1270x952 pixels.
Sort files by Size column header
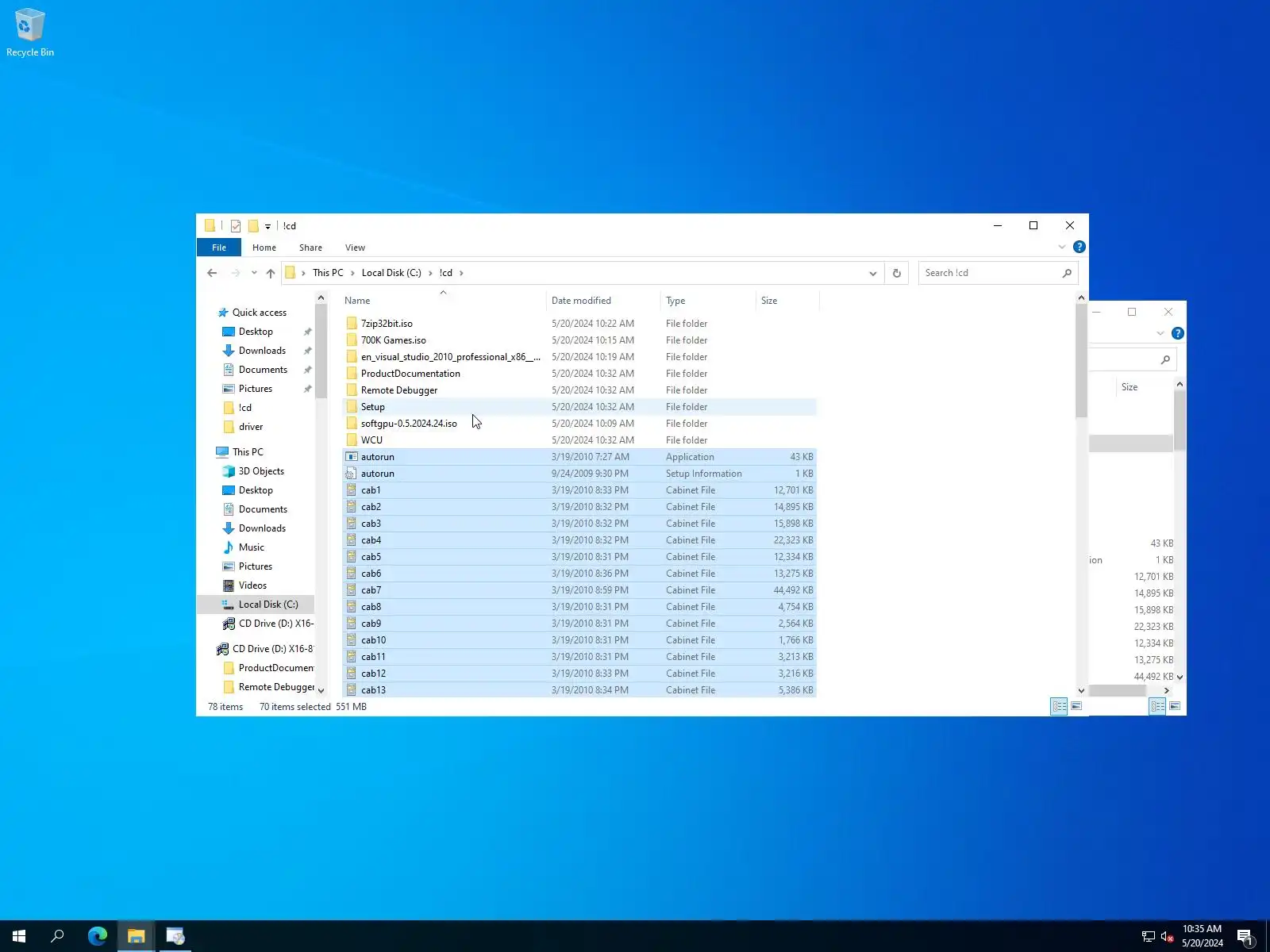pyautogui.click(x=787, y=301)
